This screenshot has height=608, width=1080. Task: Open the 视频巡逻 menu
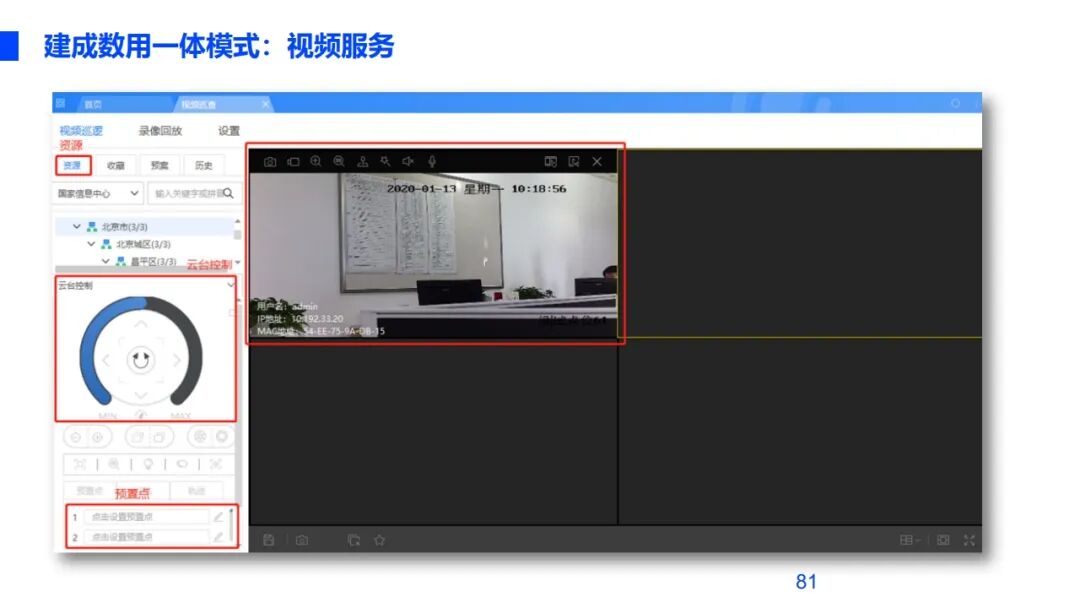pos(81,131)
